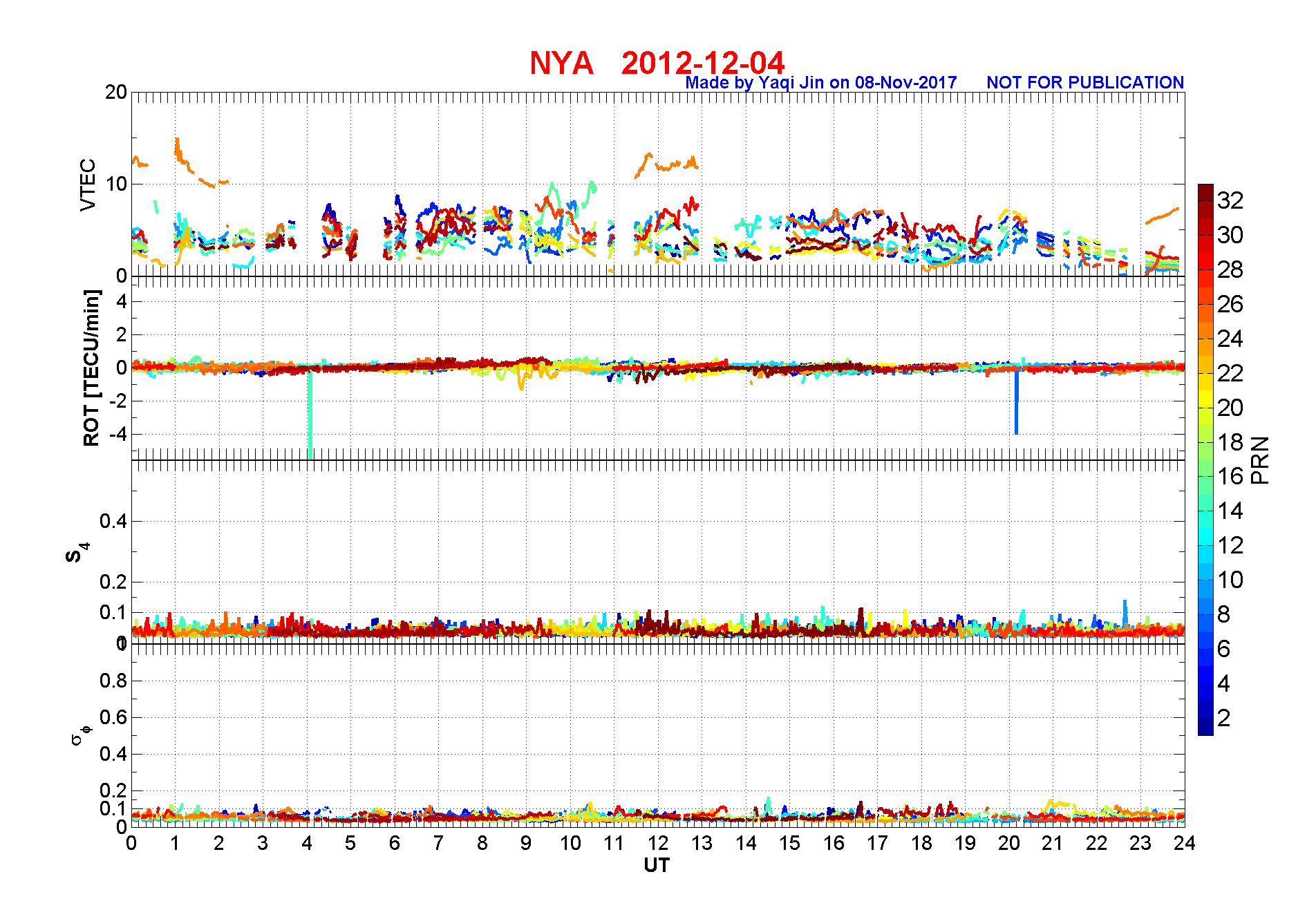Click the UT axis tick label 7
This screenshot has height=919, width=1316.
tap(438, 843)
